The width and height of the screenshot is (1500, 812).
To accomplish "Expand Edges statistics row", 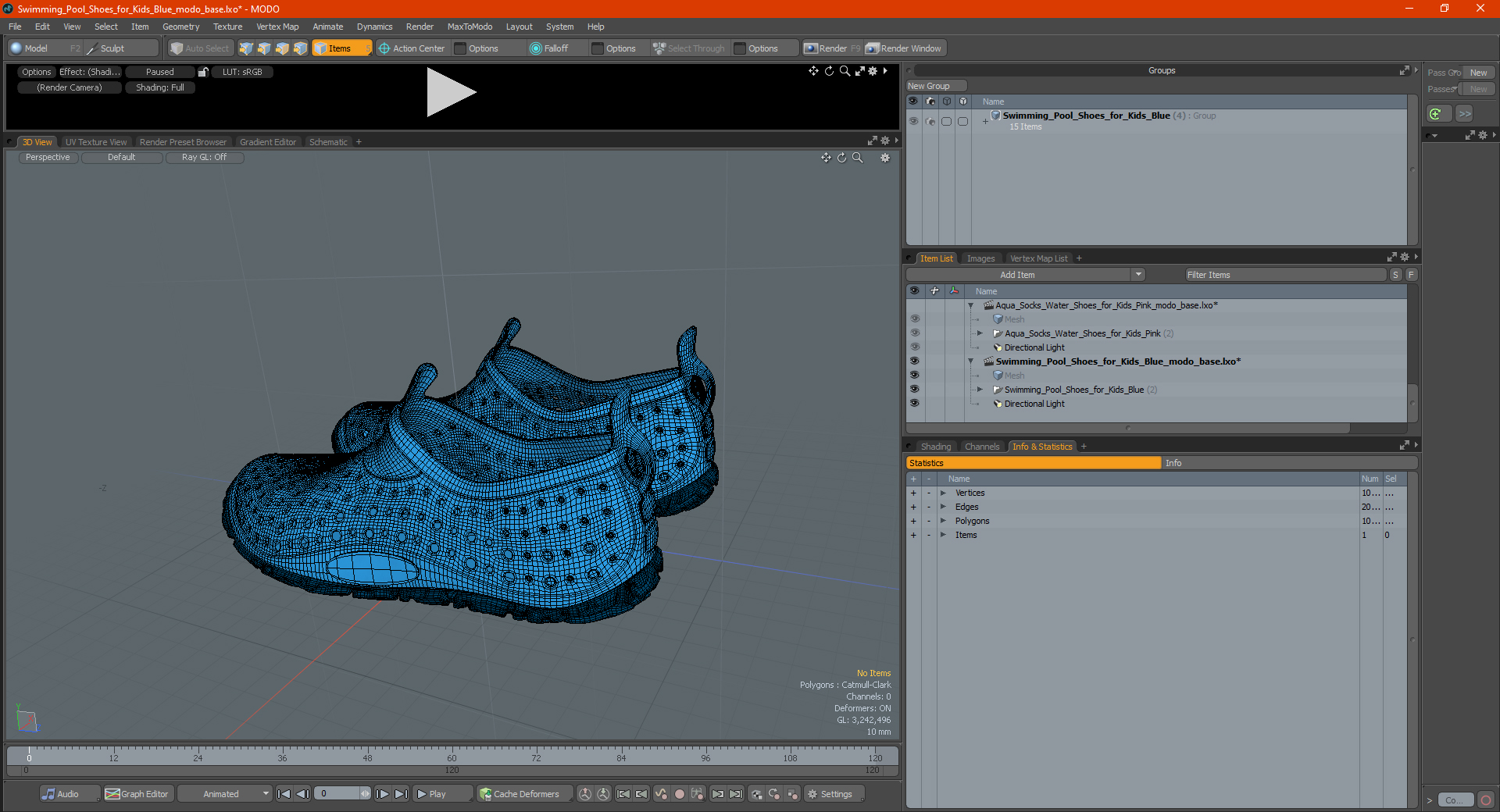I will point(943,507).
